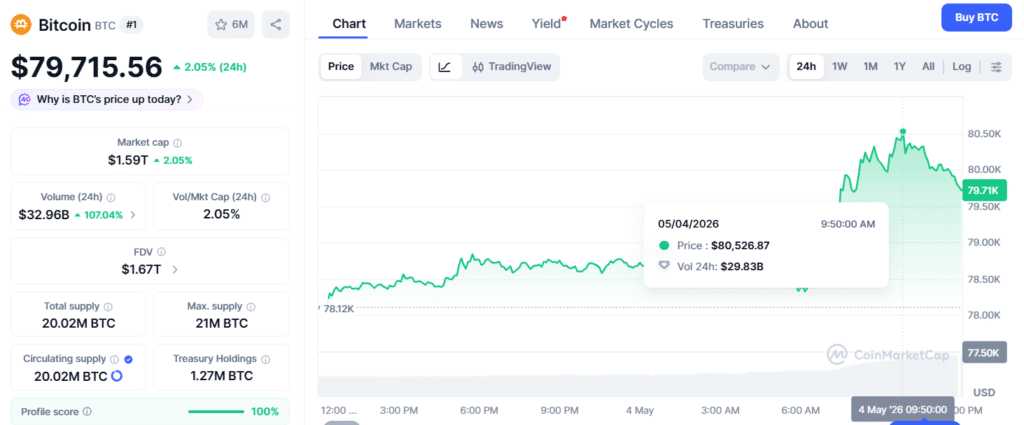Click the $79,715.56 price text
The height and width of the screenshot is (425, 1024).
[86, 67]
